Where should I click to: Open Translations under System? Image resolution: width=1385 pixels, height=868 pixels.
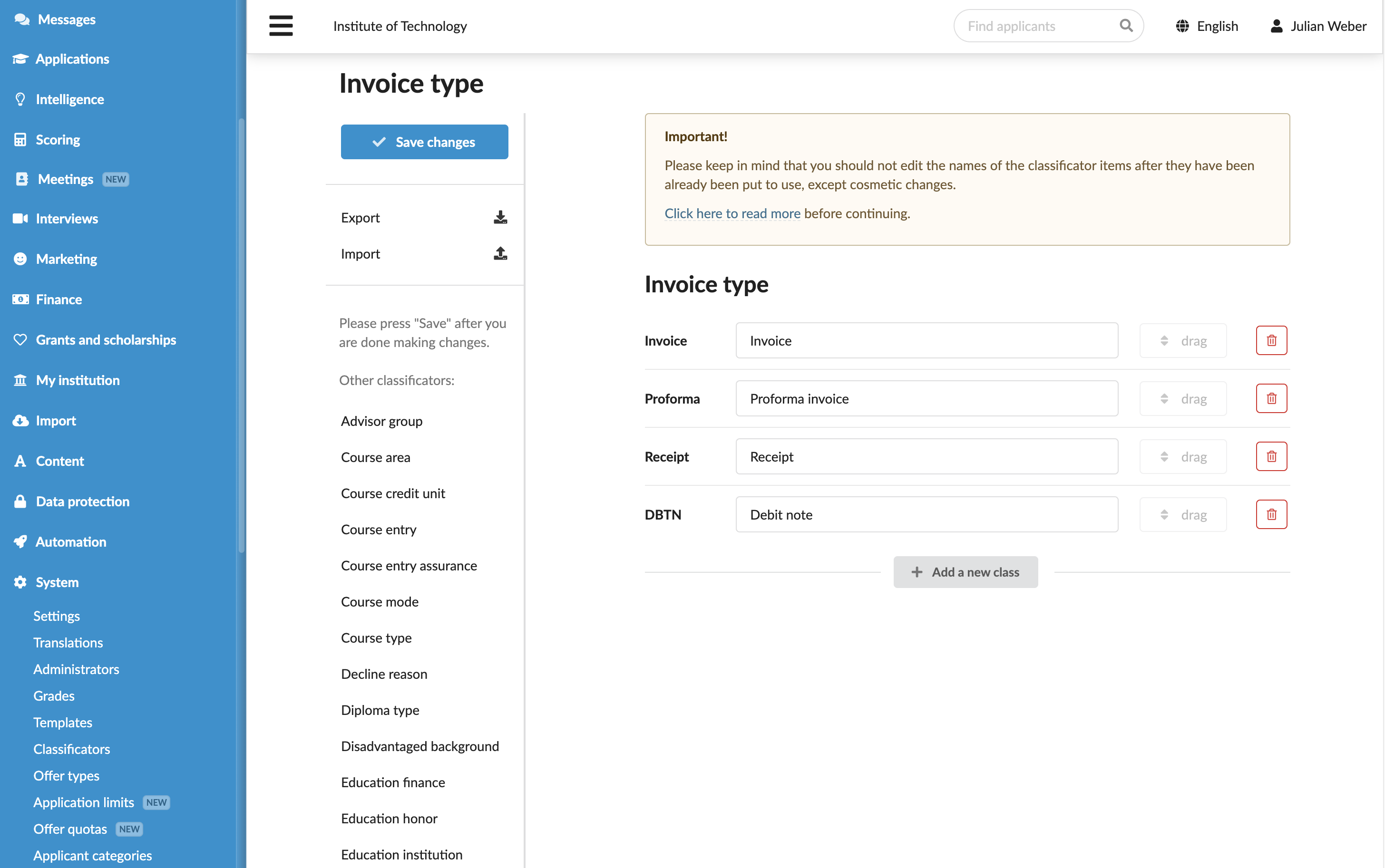click(x=68, y=642)
